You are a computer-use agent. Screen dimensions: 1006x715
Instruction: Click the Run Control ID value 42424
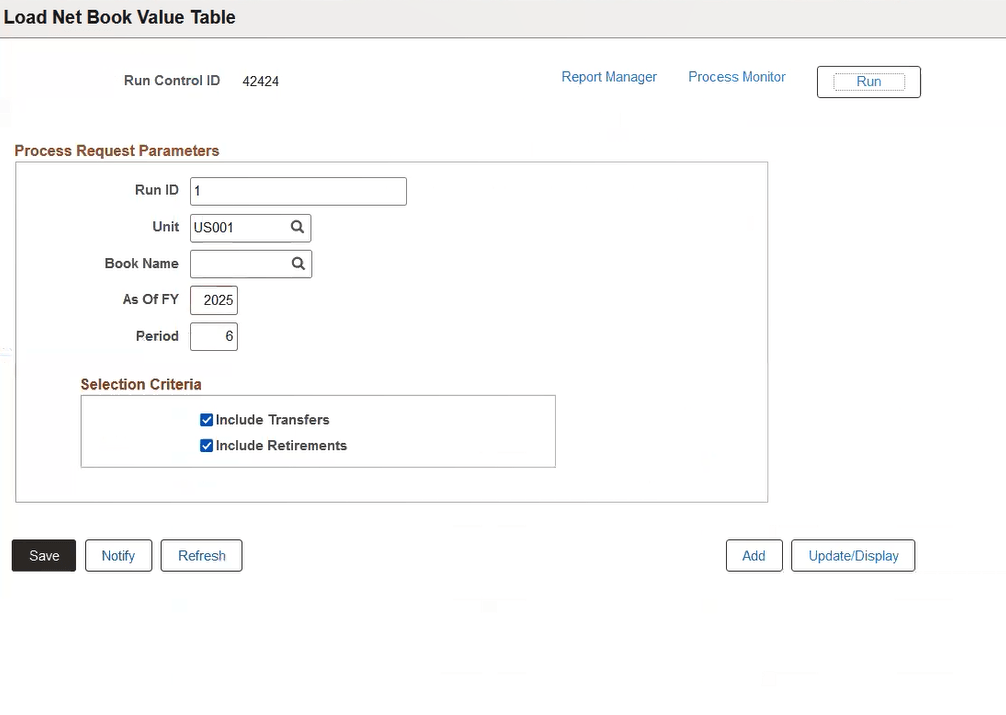click(x=261, y=81)
